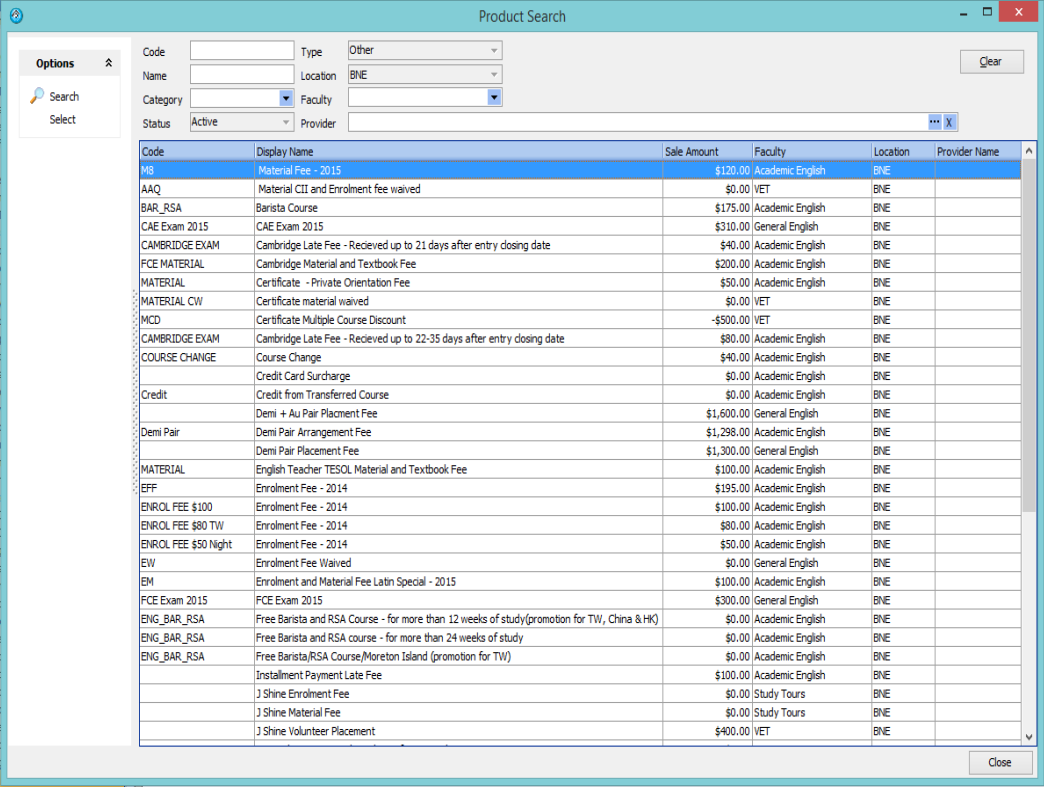Collapse the Options panel chevron

pyautogui.click(x=108, y=63)
